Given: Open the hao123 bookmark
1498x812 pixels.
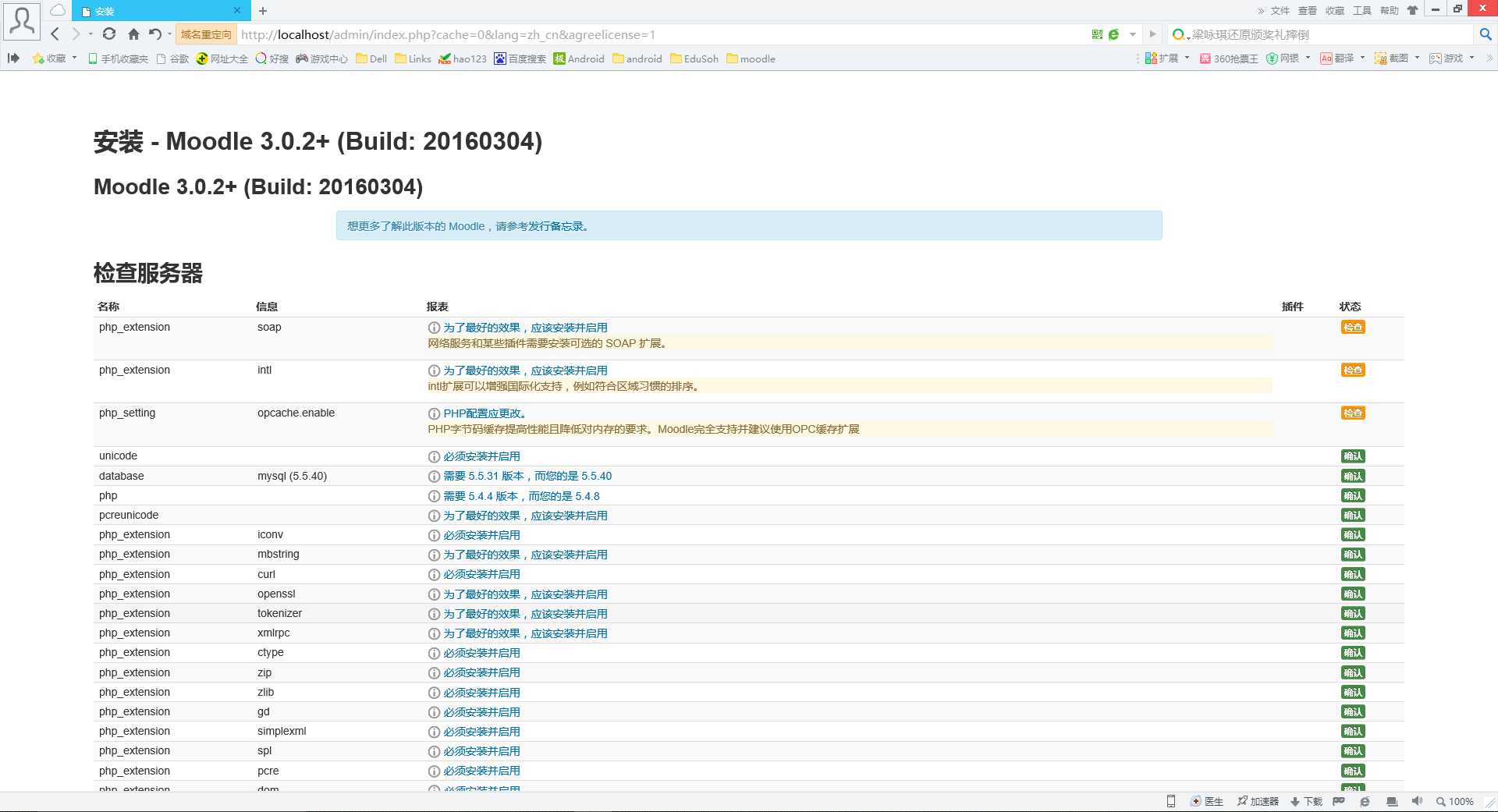Looking at the screenshot, I should tap(463, 59).
